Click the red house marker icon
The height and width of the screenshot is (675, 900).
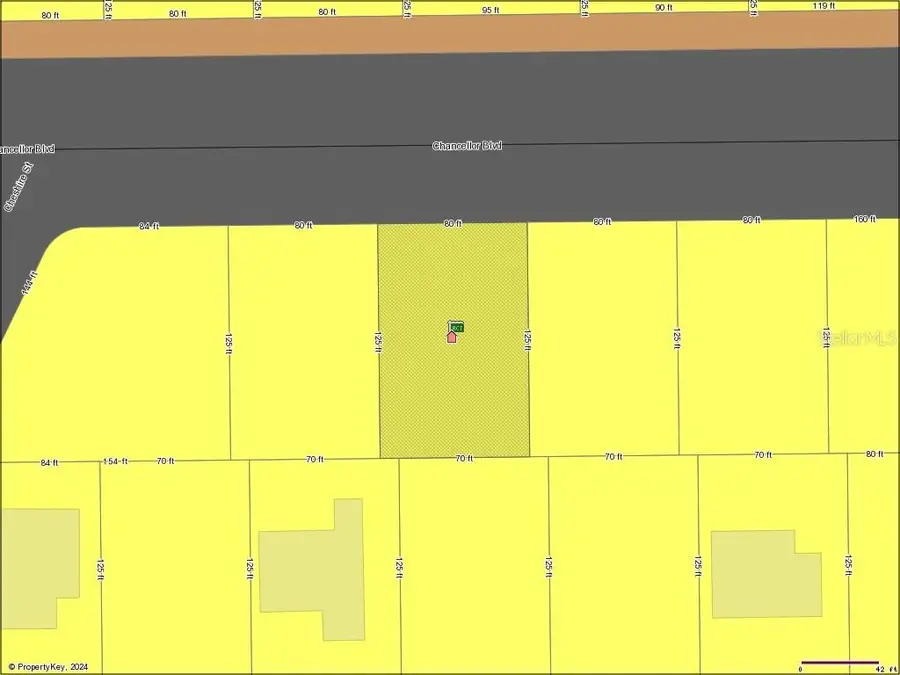pos(451,338)
